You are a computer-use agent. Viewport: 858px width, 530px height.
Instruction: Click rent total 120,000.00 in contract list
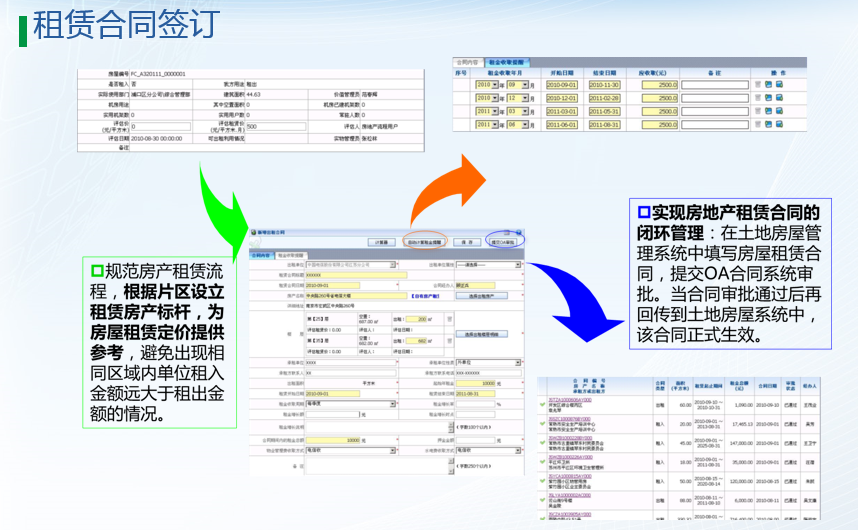tap(741, 481)
